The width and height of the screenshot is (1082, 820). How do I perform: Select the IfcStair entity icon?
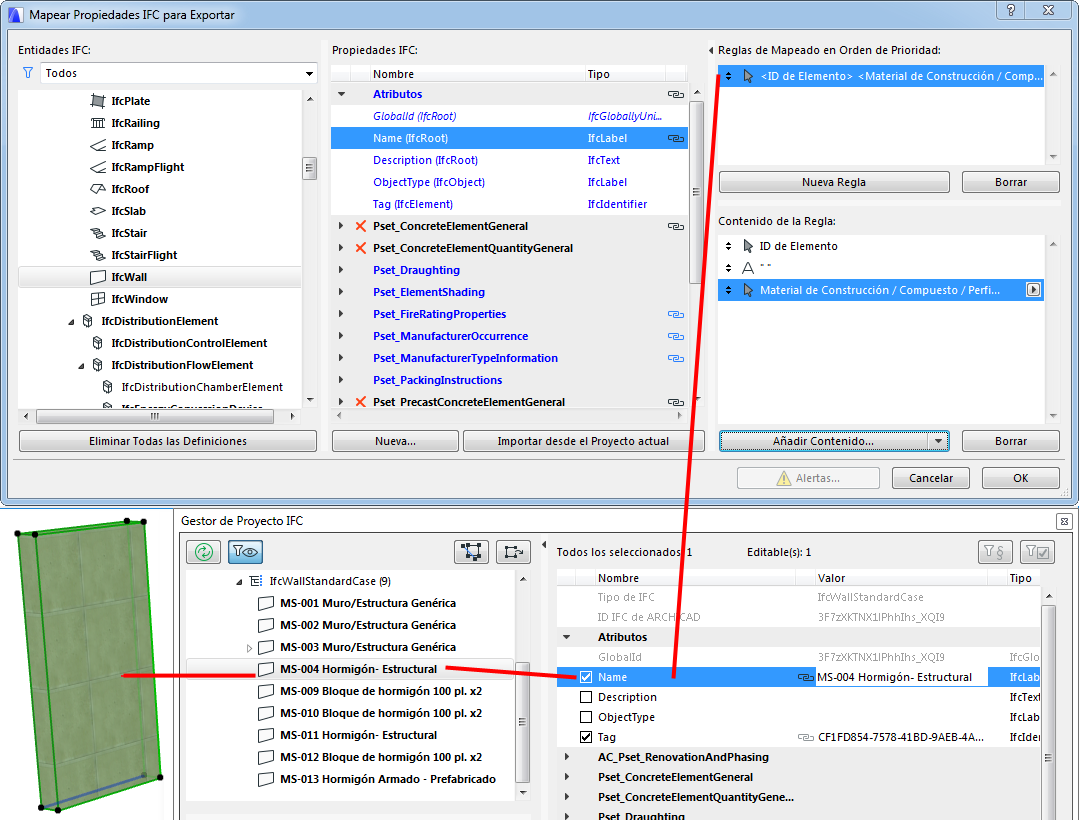pos(98,233)
